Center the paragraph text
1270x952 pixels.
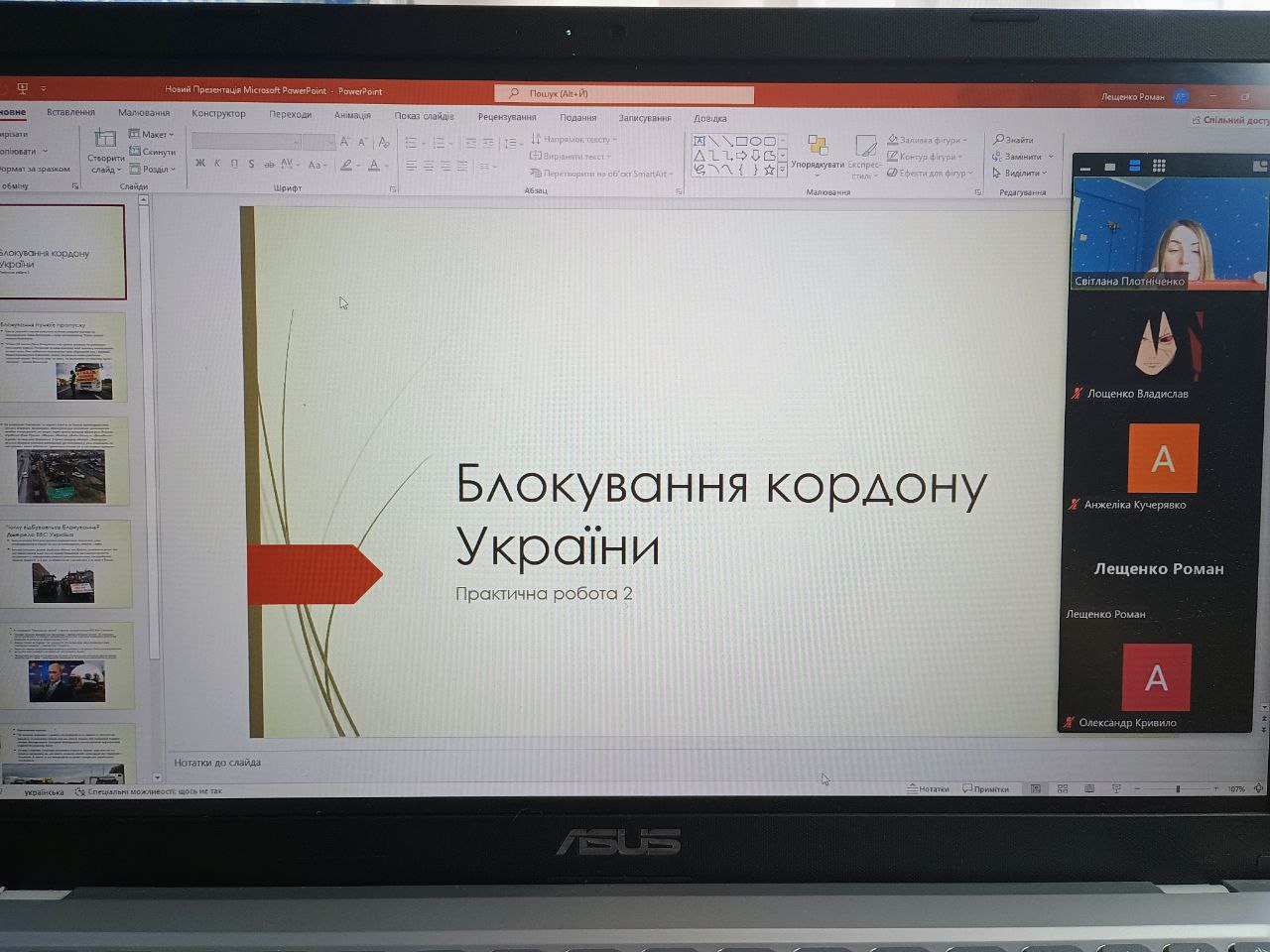click(x=429, y=167)
